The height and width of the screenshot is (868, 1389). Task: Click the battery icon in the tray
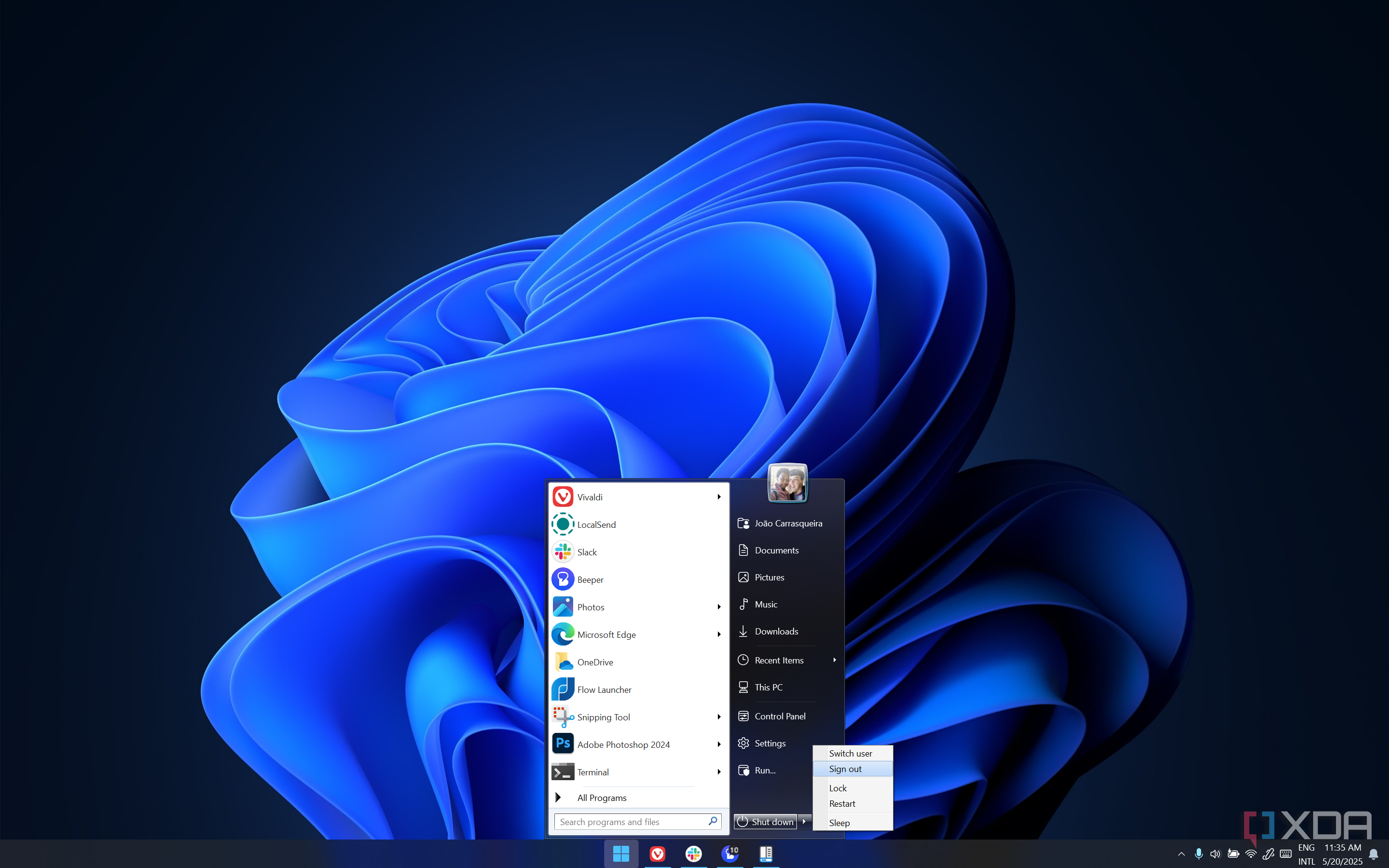coord(1234,854)
